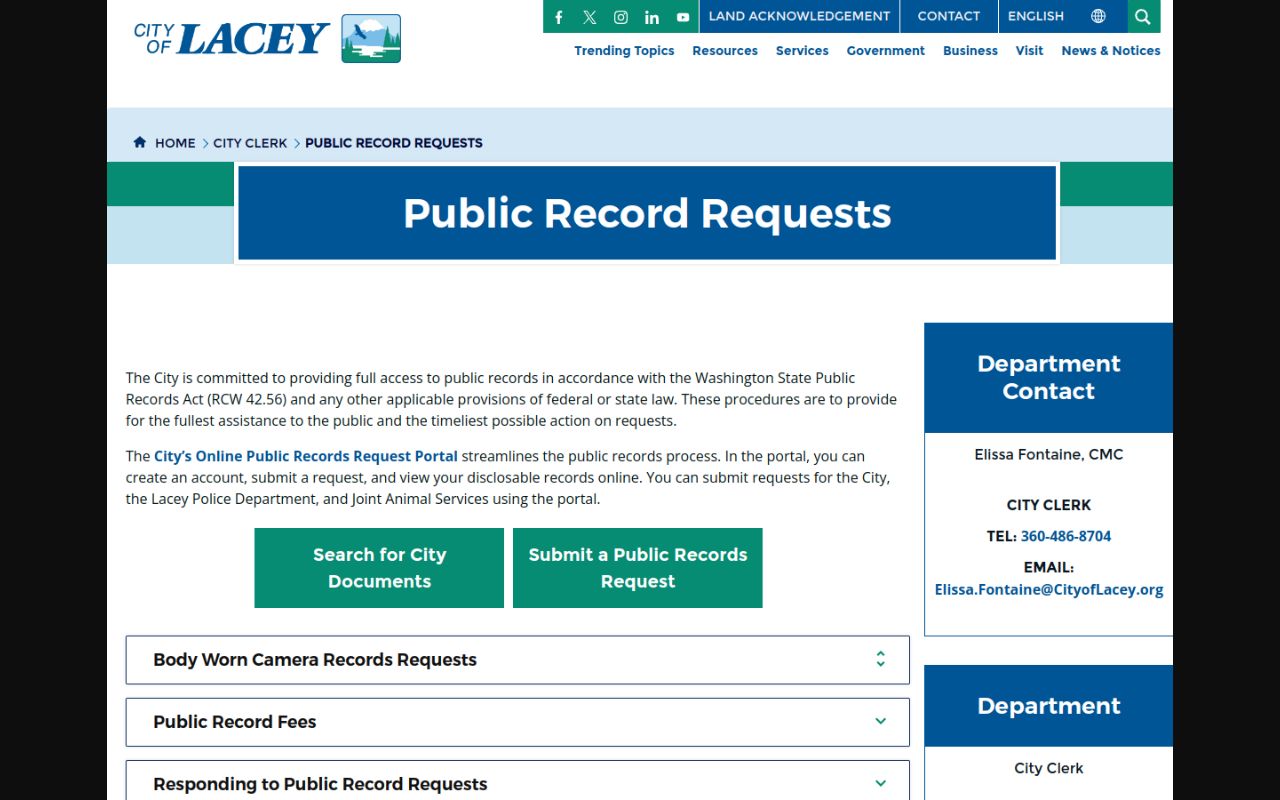Screen dimensions: 1280x800
Task: Click the Public Record Requests page title
Action: click(647, 213)
